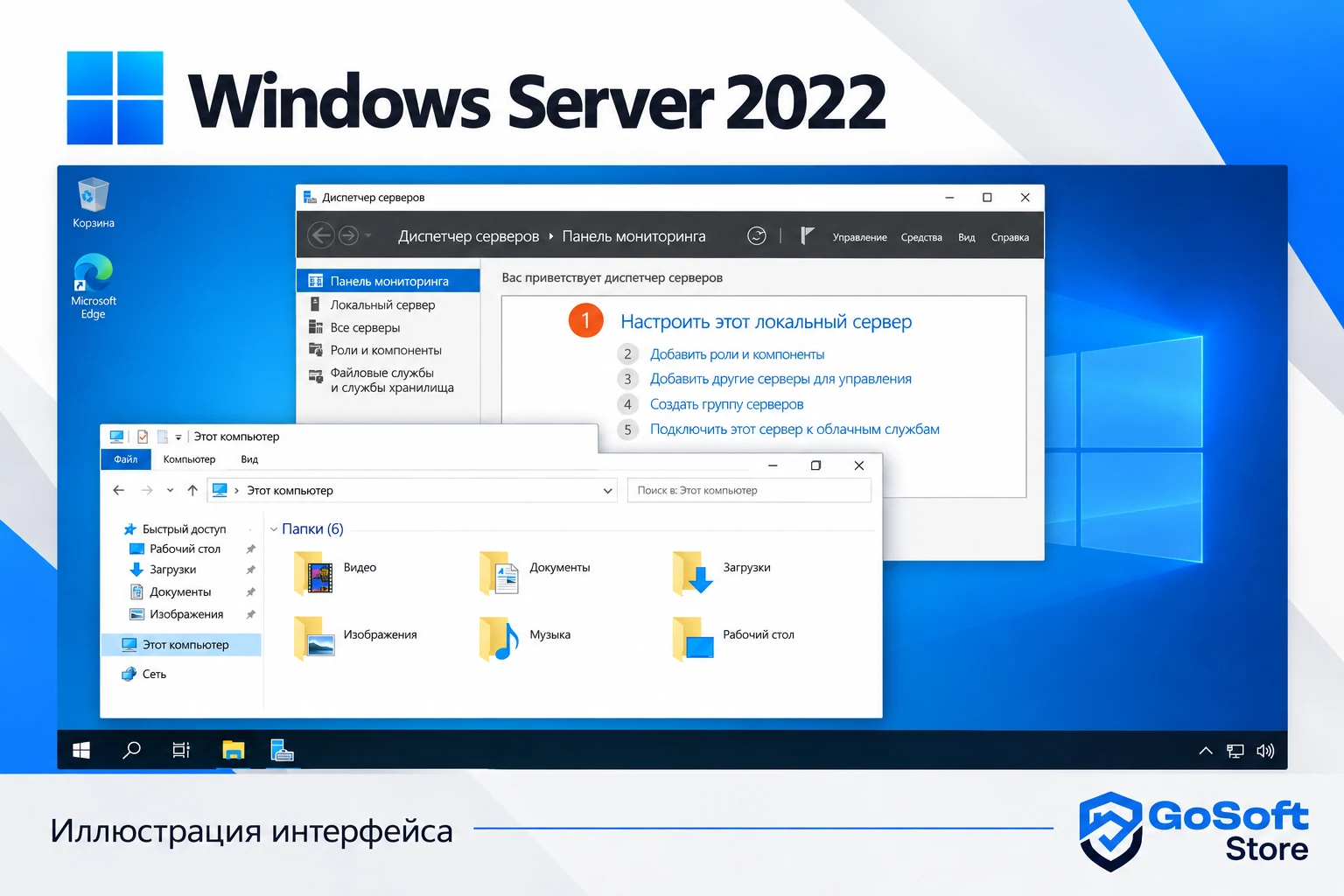Refresh the Server Manager dashboard
The width and height of the screenshot is (1344, 896).
coord(757,235)
